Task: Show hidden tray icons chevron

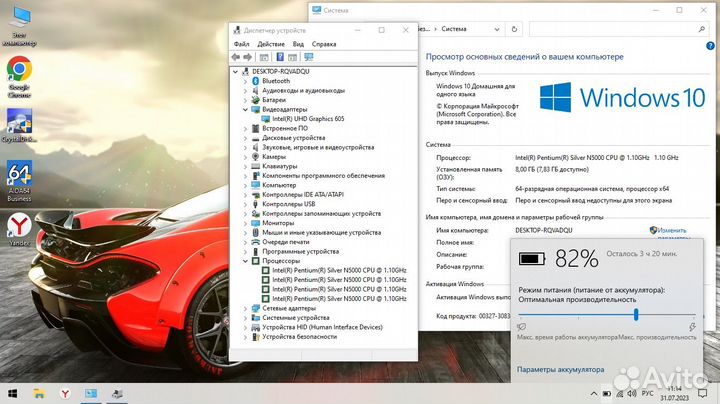Action: 594,394
